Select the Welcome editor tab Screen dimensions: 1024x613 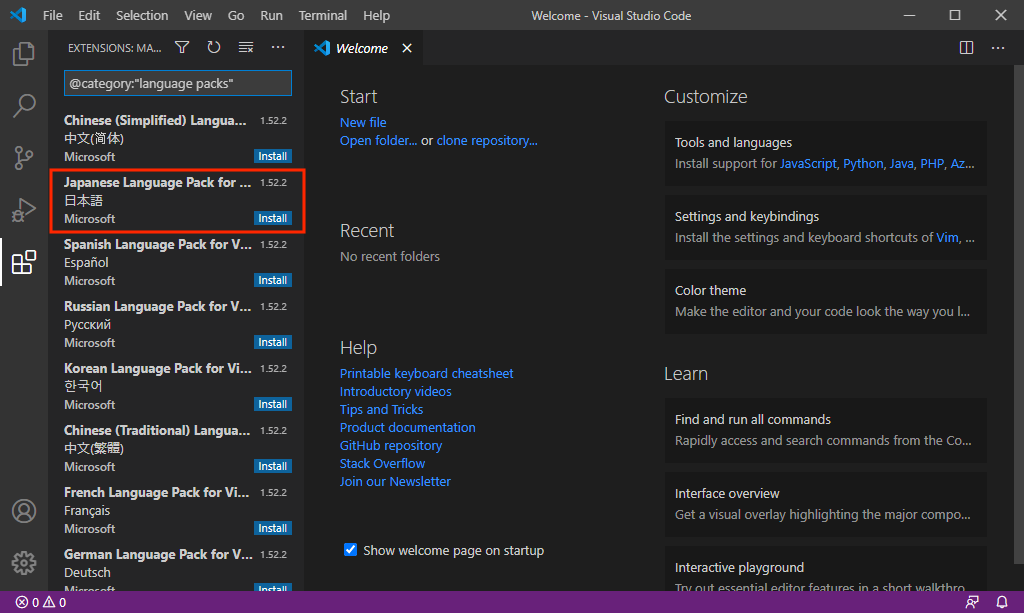click(x=363, y=48)
